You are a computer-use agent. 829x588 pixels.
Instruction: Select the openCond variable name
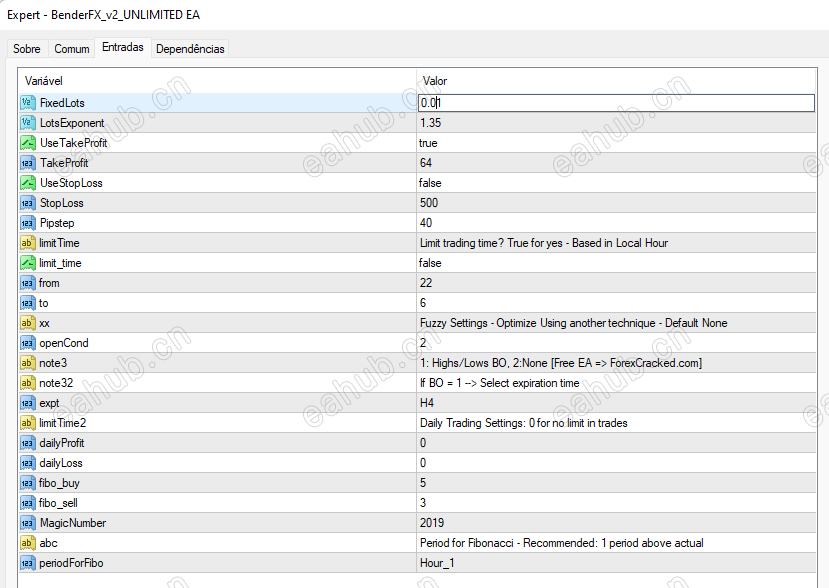(x=63, y=343)
